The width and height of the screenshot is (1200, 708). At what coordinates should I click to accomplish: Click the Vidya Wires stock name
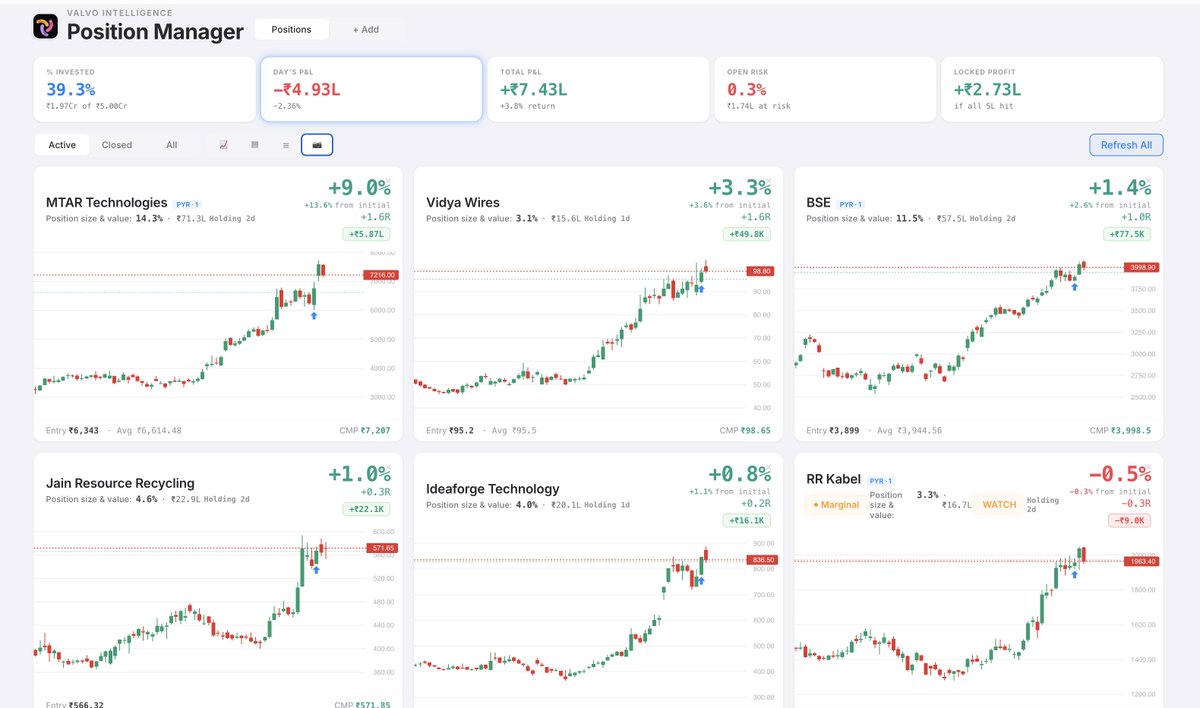pos(463,203)
